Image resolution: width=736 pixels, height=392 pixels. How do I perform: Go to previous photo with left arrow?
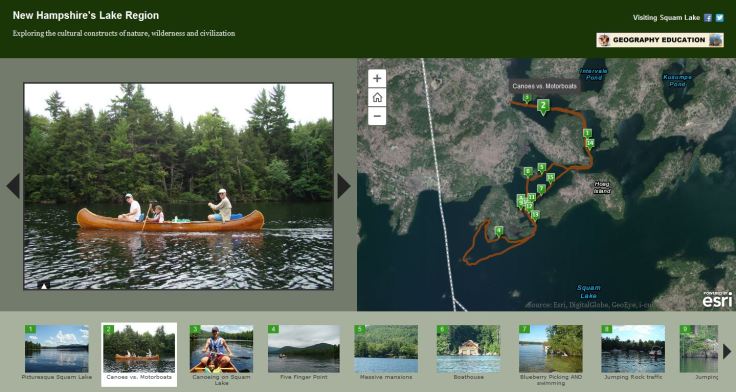pyautogui.click(x=13, y=186)
